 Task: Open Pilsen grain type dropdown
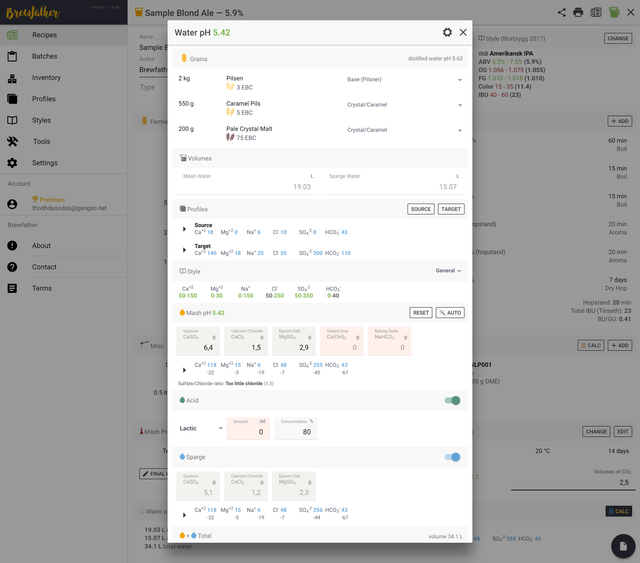pos(461,78)
